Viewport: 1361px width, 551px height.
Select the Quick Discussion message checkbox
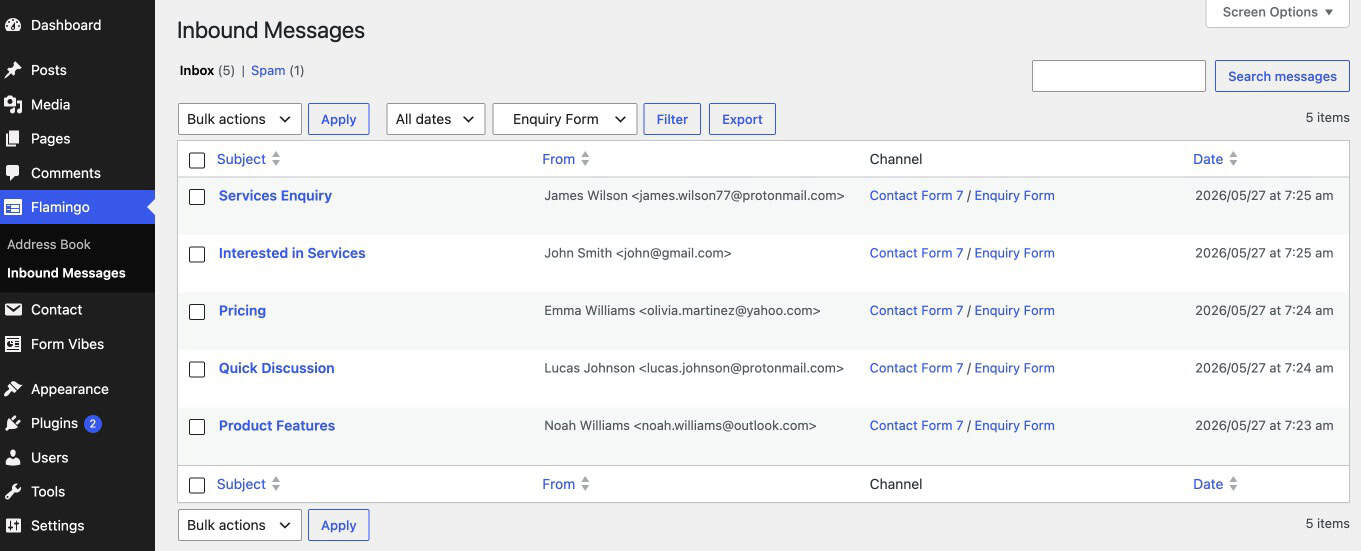(197, 369)
